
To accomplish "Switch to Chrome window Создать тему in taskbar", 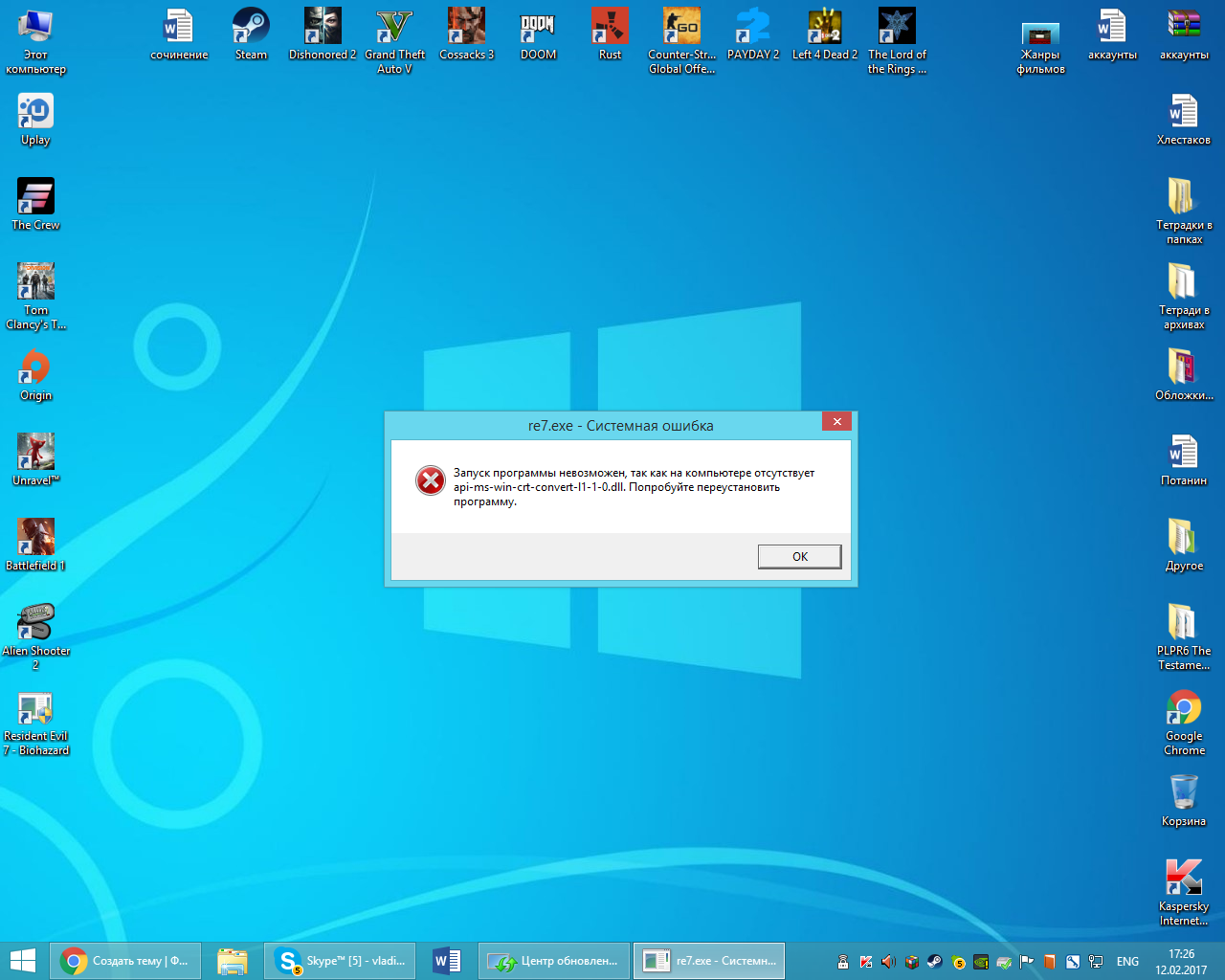I will click(126, 961).
